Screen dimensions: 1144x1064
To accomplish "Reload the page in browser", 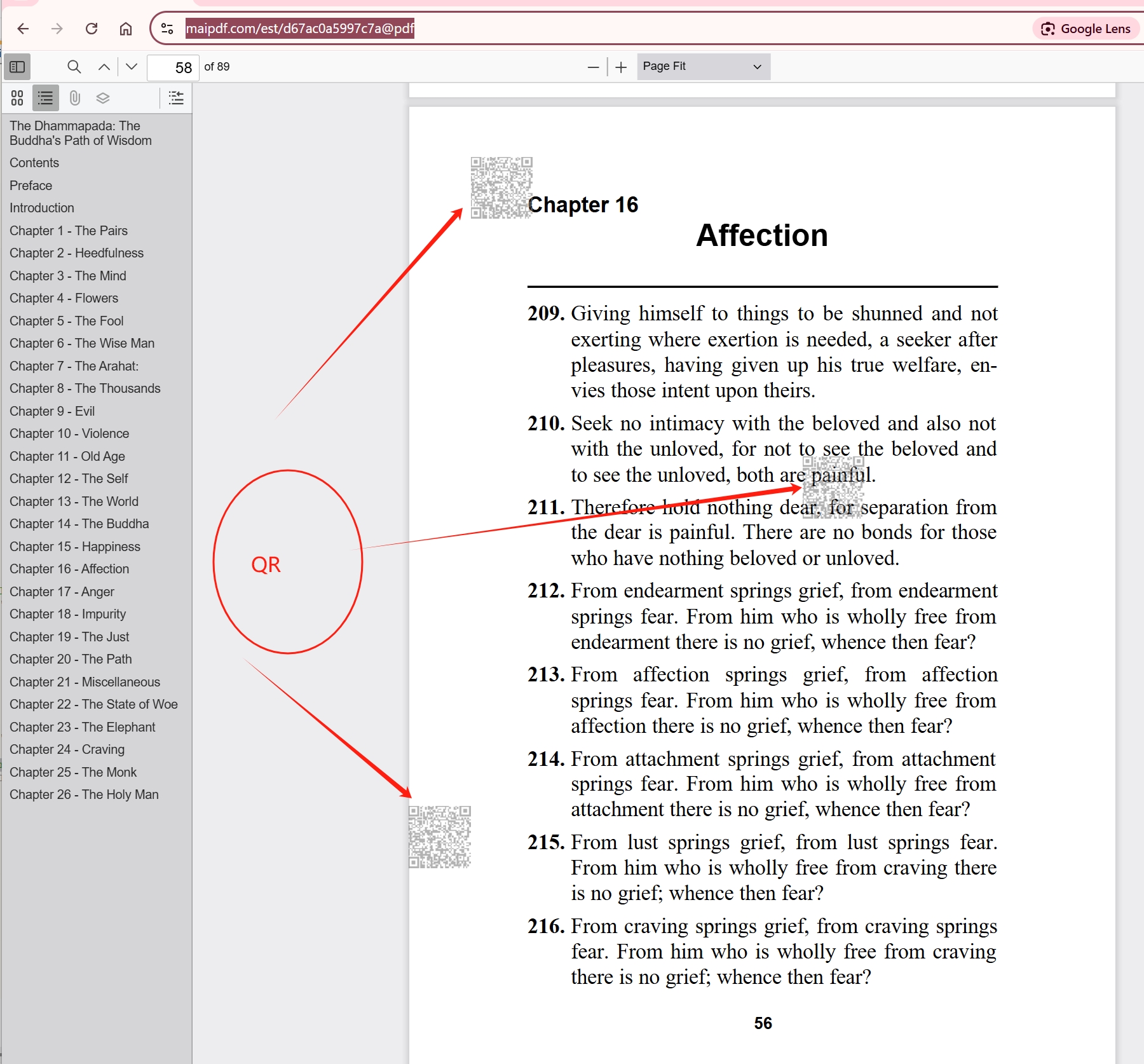I will 92,29.
